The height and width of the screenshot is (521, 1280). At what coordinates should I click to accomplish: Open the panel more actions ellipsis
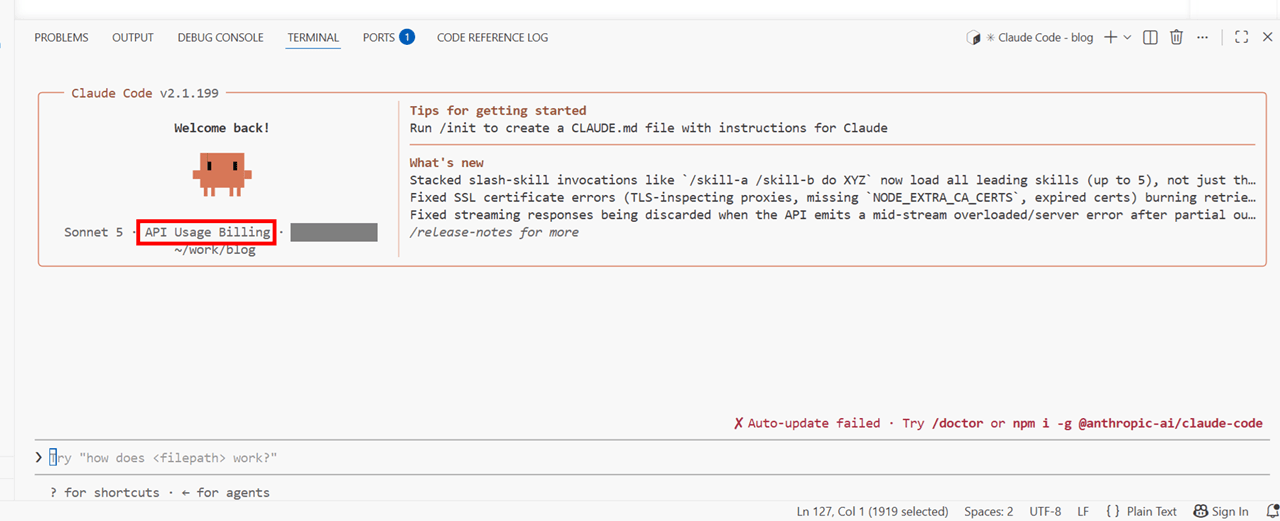click(1202, 37)
